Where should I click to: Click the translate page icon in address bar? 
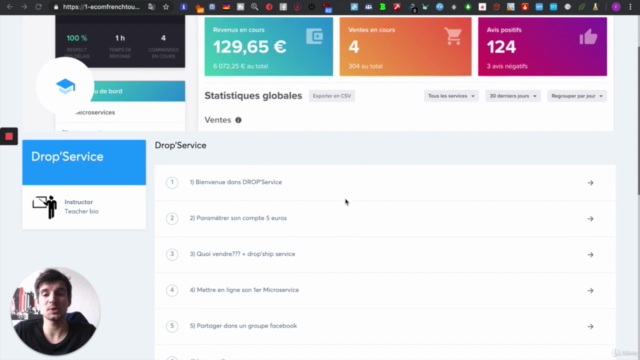[x=151, y=7]
